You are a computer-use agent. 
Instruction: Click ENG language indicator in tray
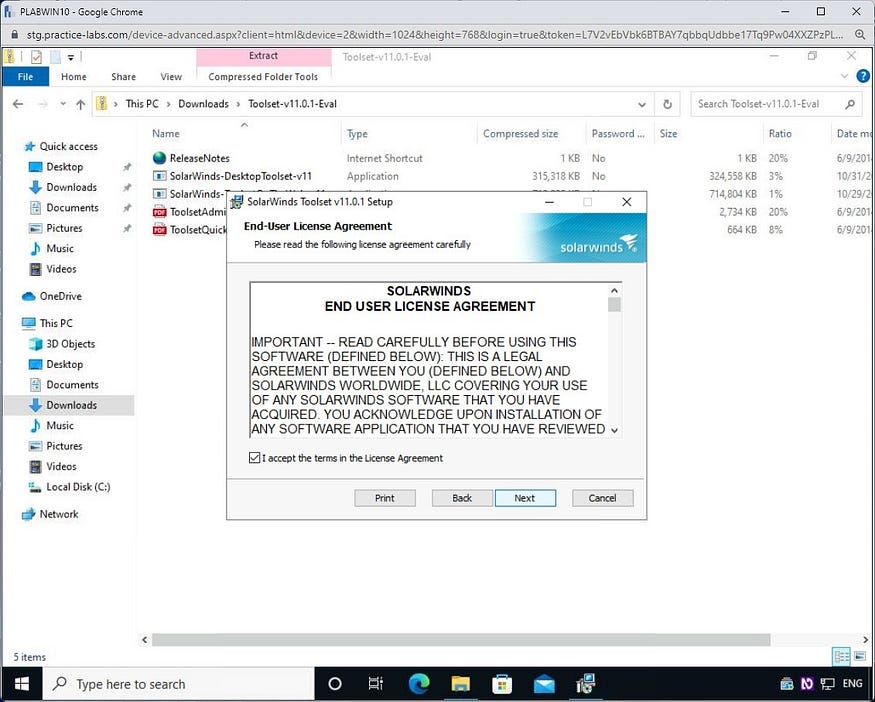click(x=852, y=684)
